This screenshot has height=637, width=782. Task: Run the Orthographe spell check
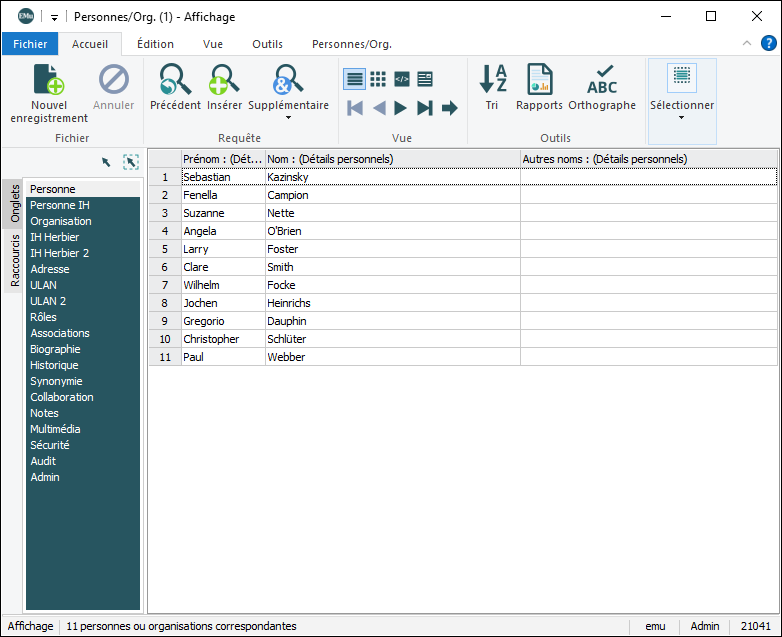(x=602, y=80)
